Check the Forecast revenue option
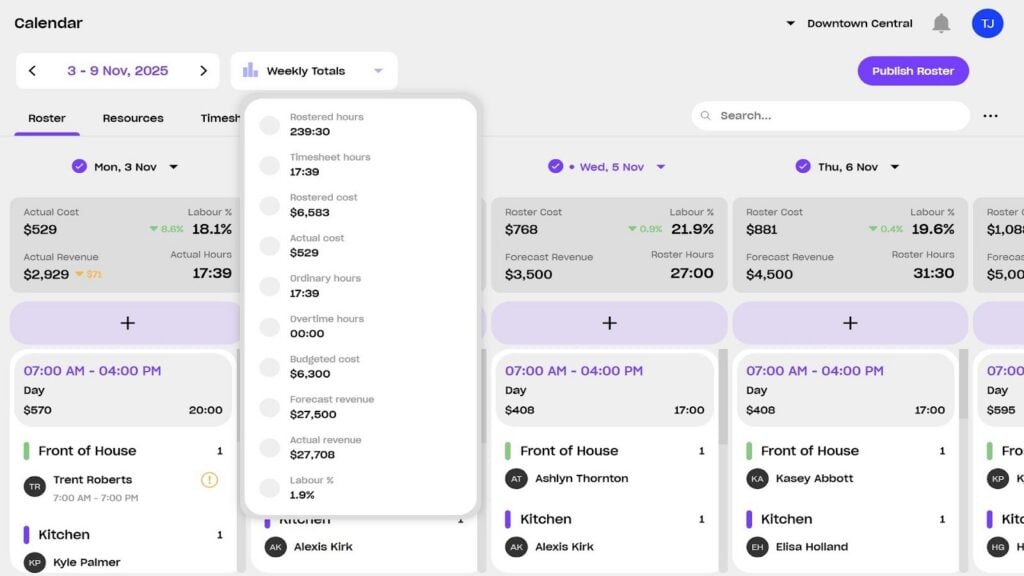 [269, 406]
